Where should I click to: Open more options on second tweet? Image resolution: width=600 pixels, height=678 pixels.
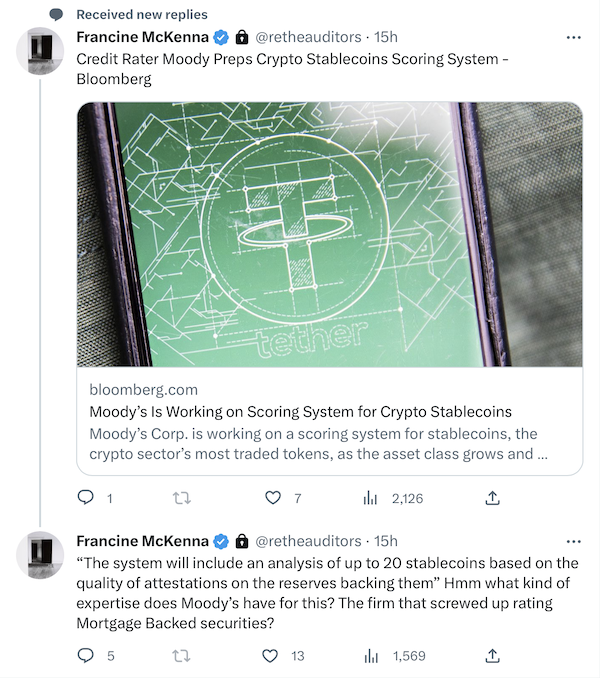(573, 541)
